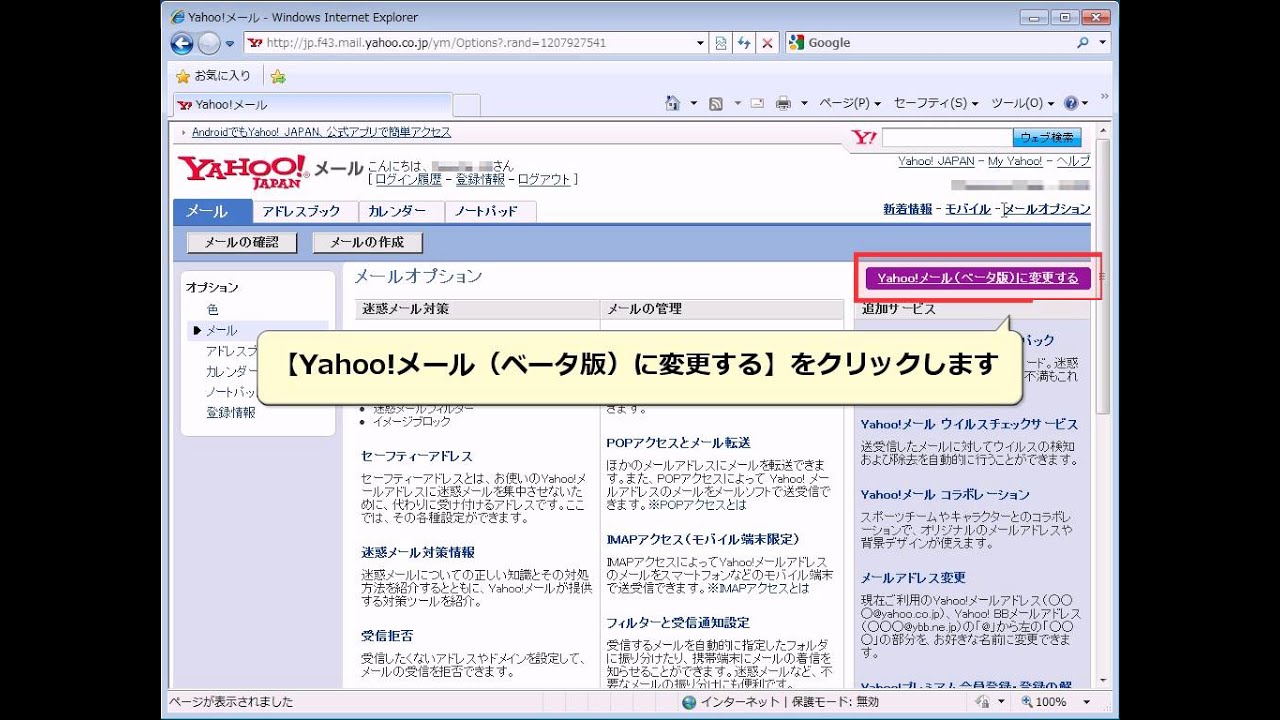Click the browser Forward arrow button

pos(208,43)
